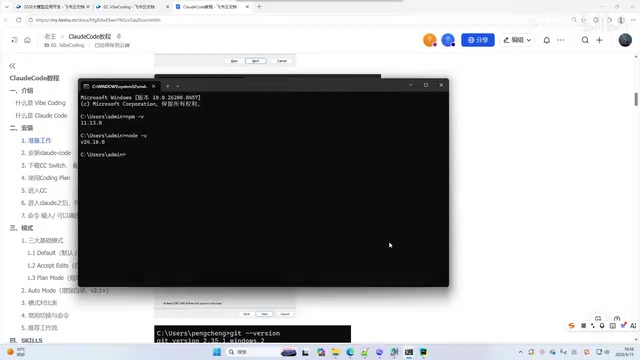Screen dimensions: 640x360
Task: Jump to 1.3 Plan Mode outline item
Action: click(52, 278)
